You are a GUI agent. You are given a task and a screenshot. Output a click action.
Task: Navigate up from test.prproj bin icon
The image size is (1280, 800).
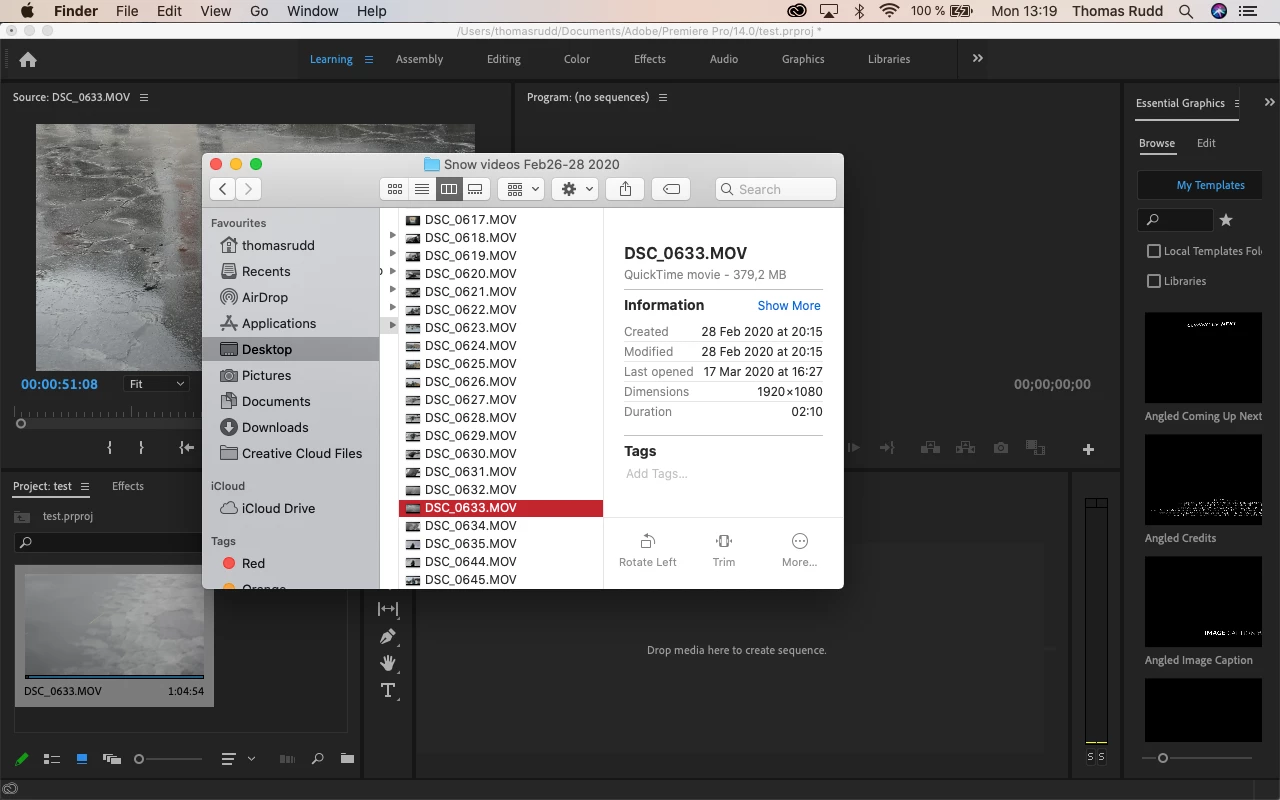click(22, 517)
